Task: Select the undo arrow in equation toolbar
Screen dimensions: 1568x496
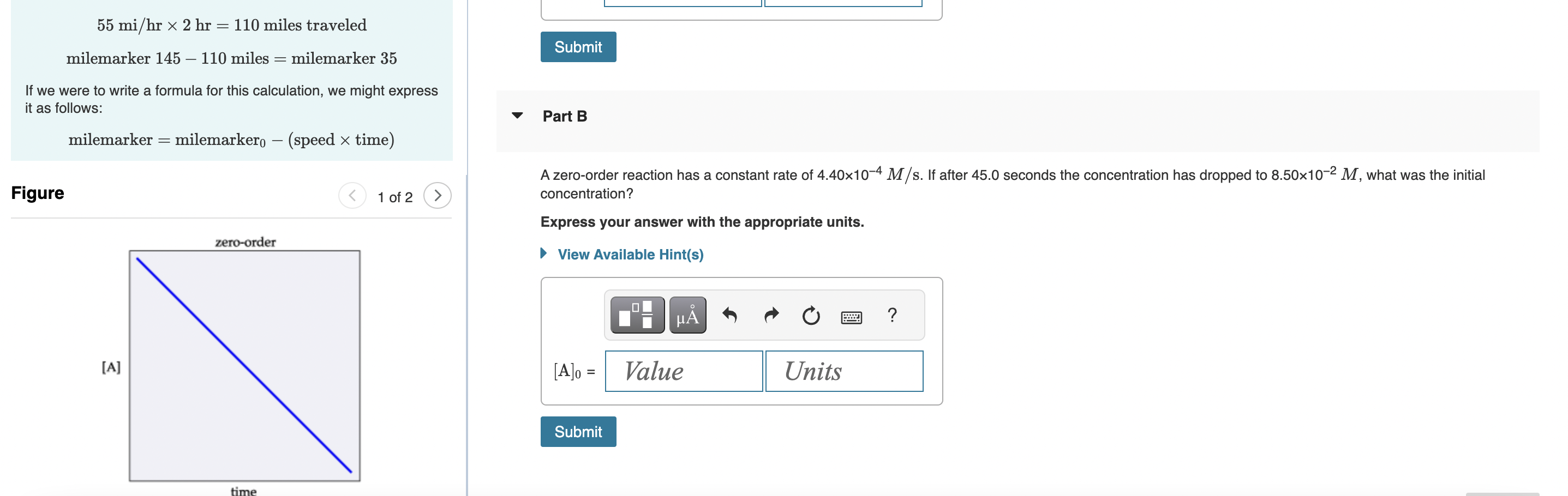Action: (x=730, y=315)
